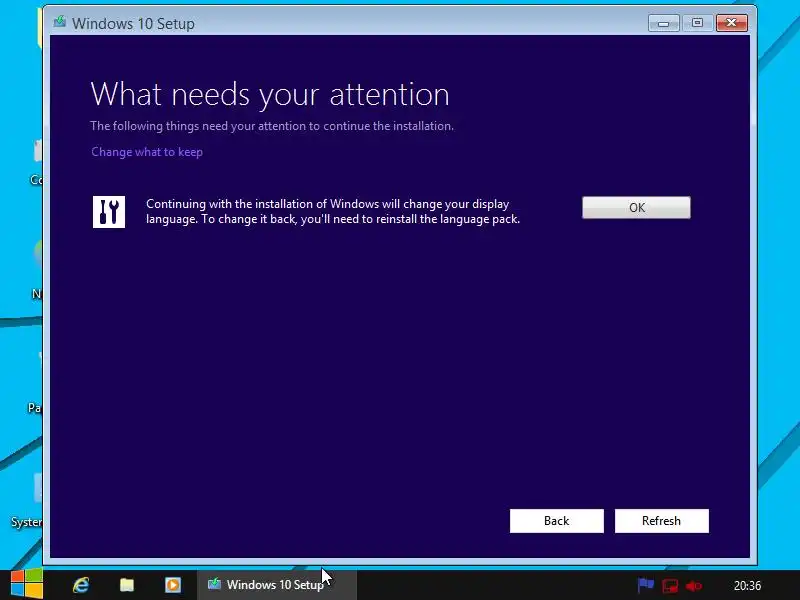Refresh the setup attention list

click(x=662, y=521)
